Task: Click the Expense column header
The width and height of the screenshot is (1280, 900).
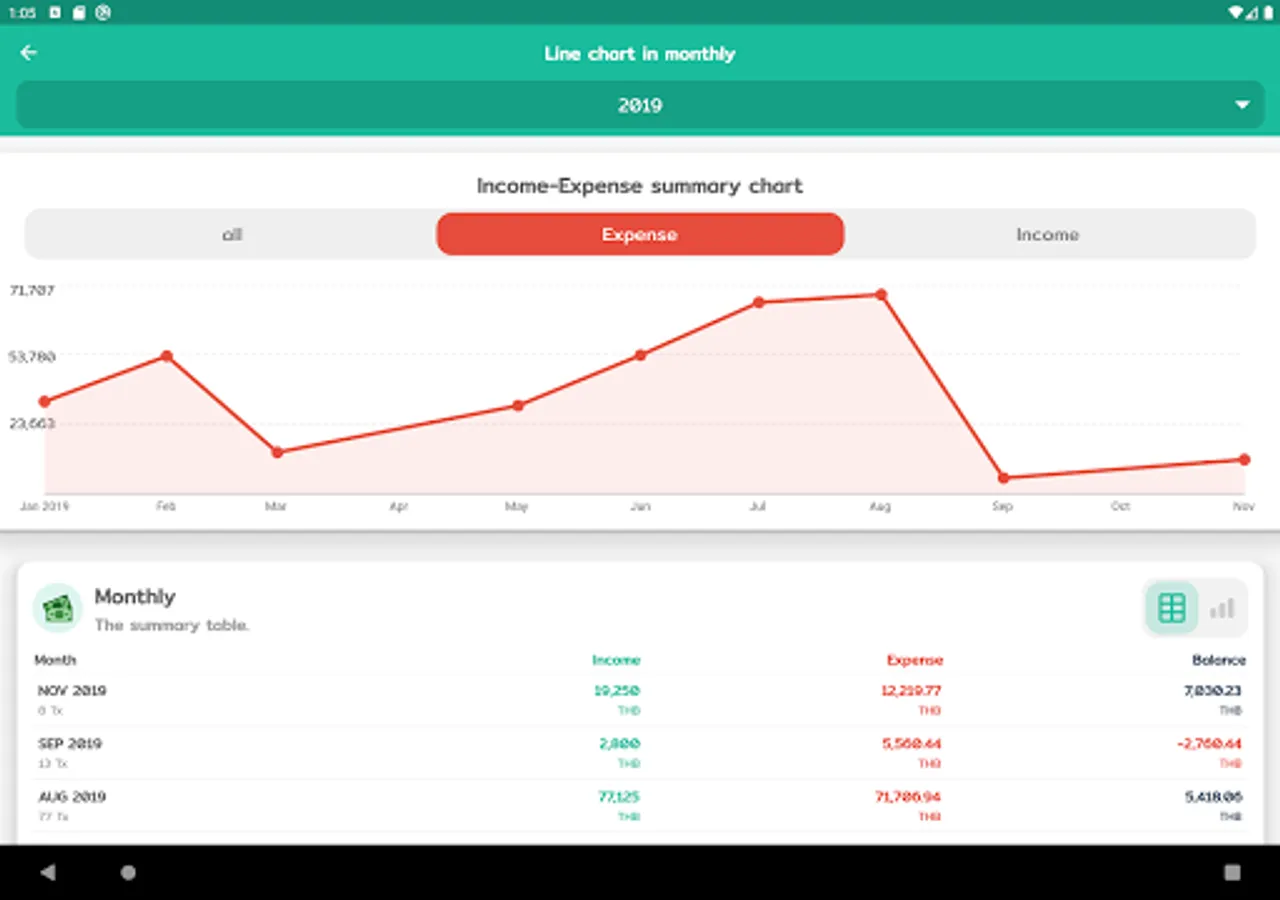Action: point(915,660)
